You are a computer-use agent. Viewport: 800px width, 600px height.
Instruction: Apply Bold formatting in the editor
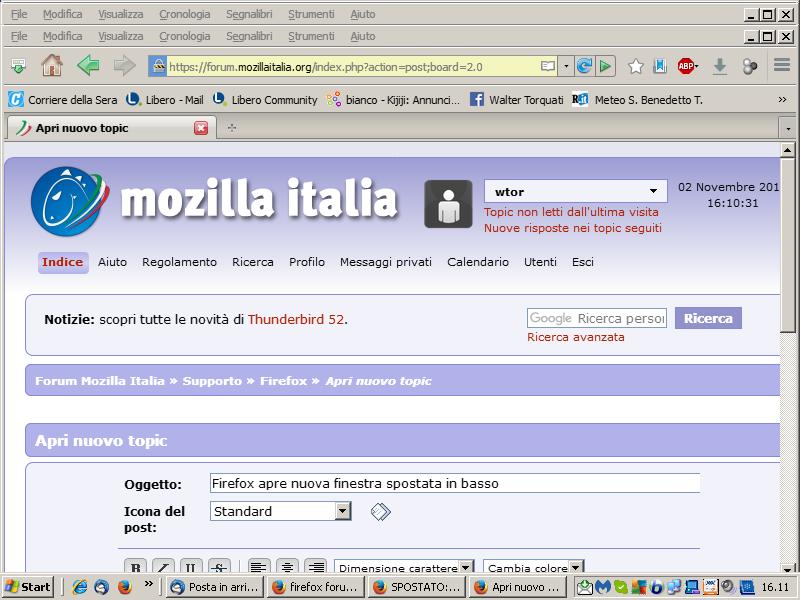tap(136, 567)
